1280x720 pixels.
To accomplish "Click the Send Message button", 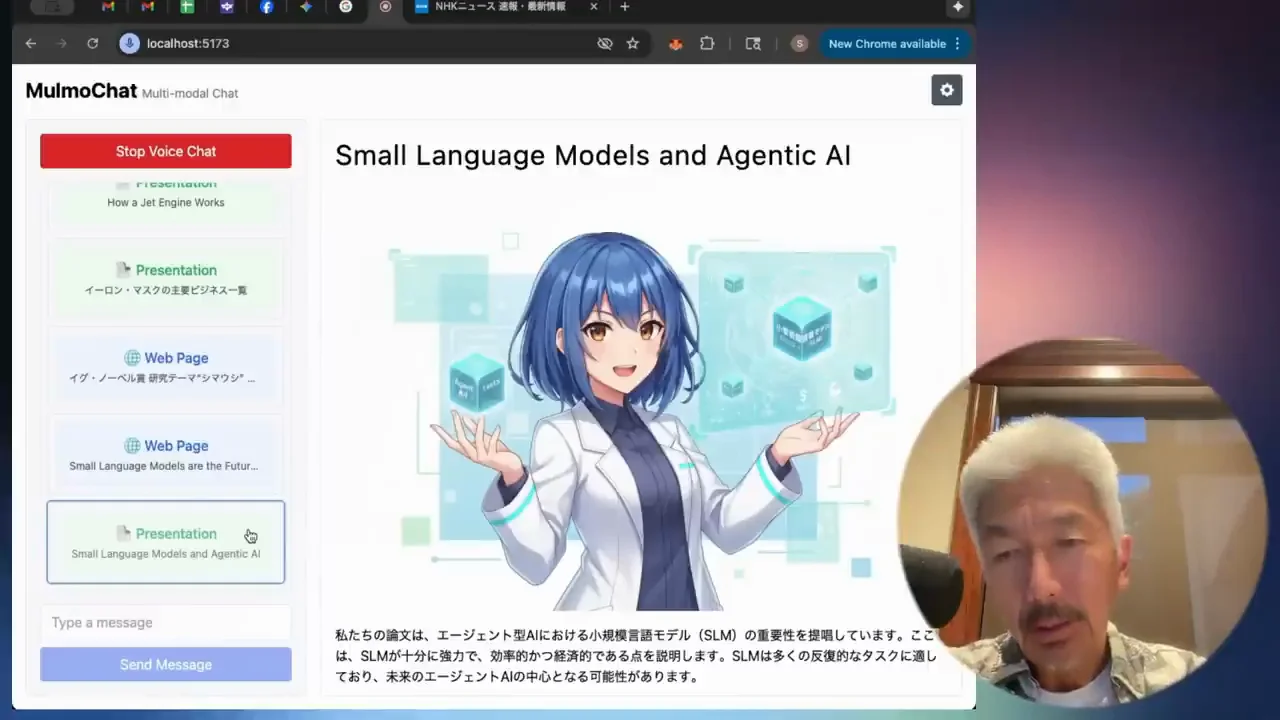I will tap(166, 664).
